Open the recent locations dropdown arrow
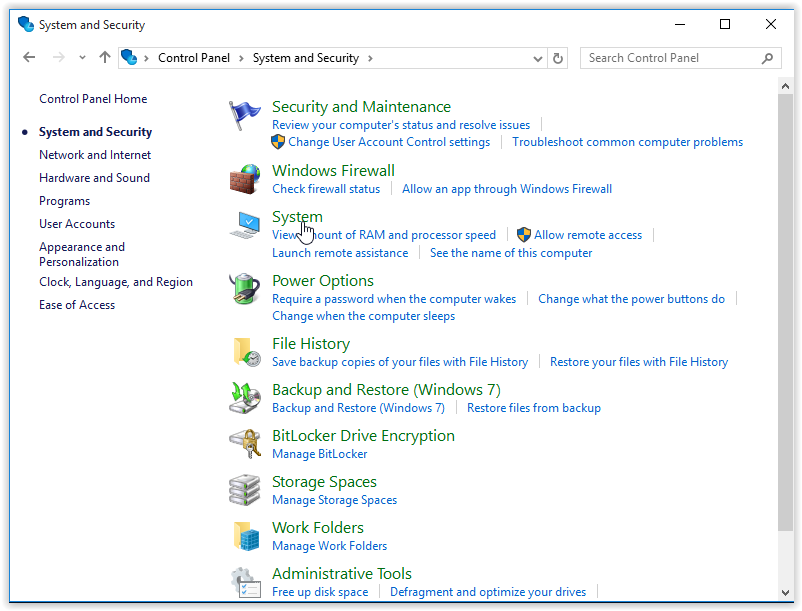This screenshot has height=611, width=802. [x=82, y=58]
